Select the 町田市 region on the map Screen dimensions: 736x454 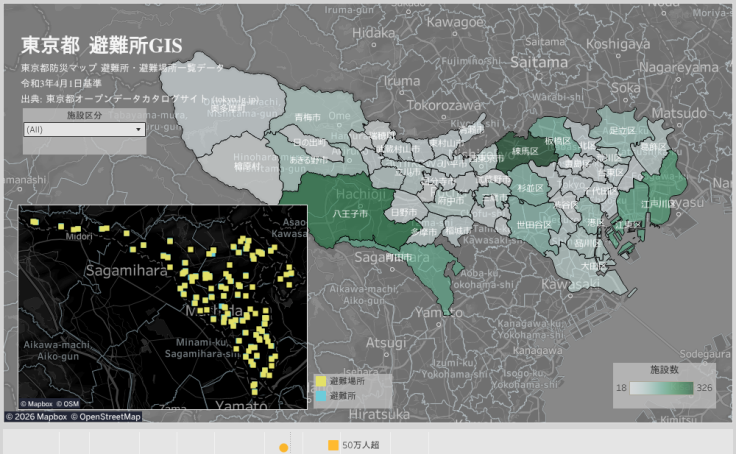[399, 257]
